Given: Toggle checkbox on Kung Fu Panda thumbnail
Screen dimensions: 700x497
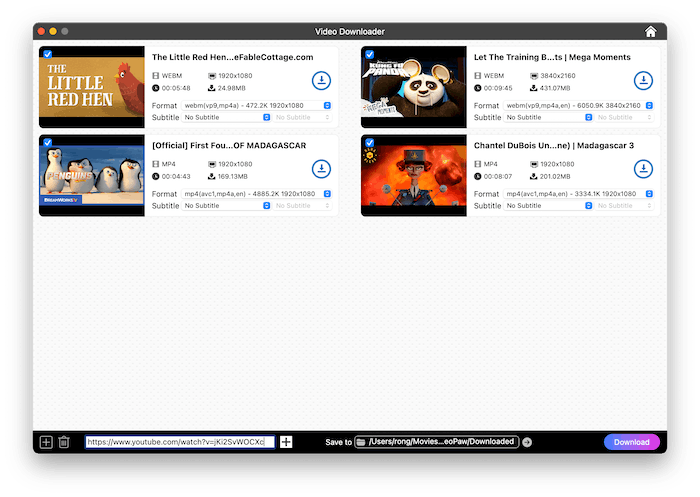Looking at the screenshot, I should click(370, 54).
